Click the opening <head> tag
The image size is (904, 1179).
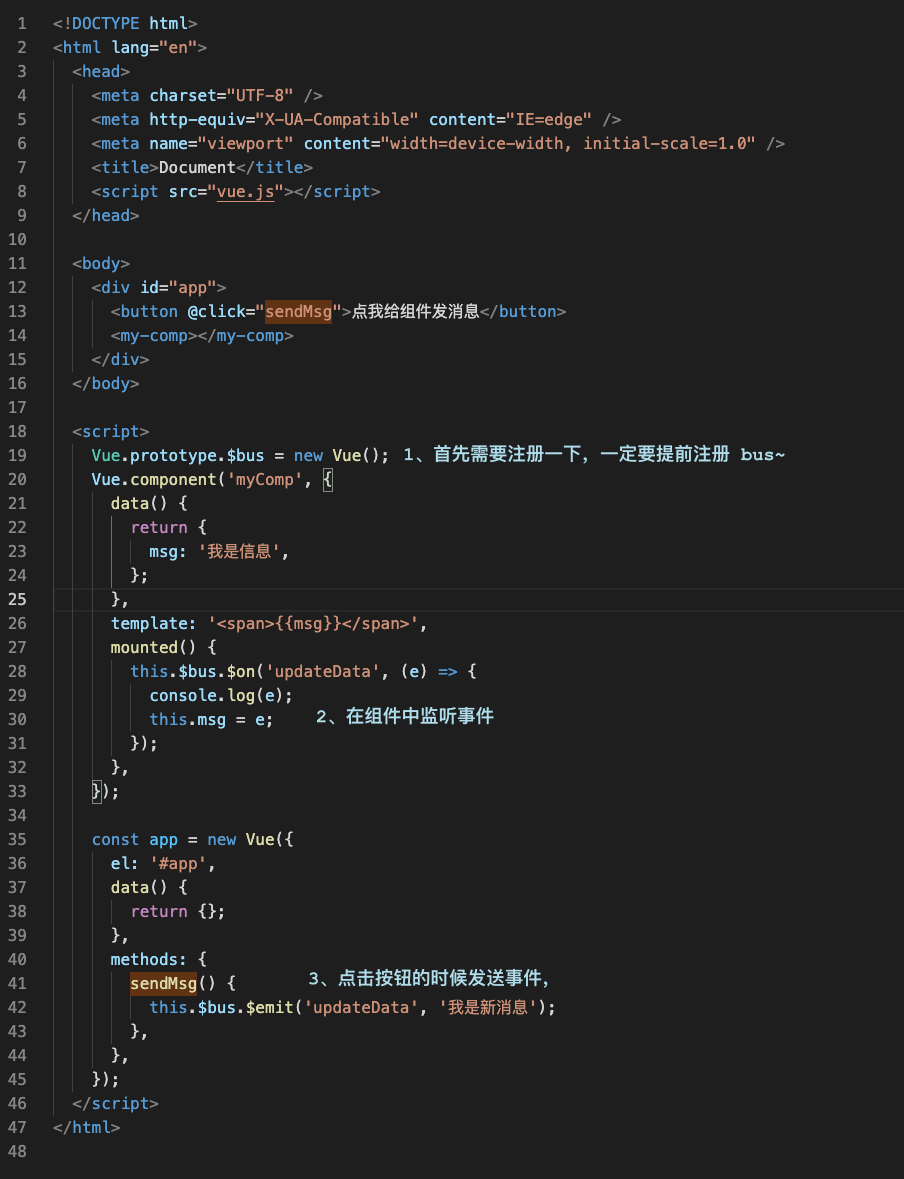[101, 71]
